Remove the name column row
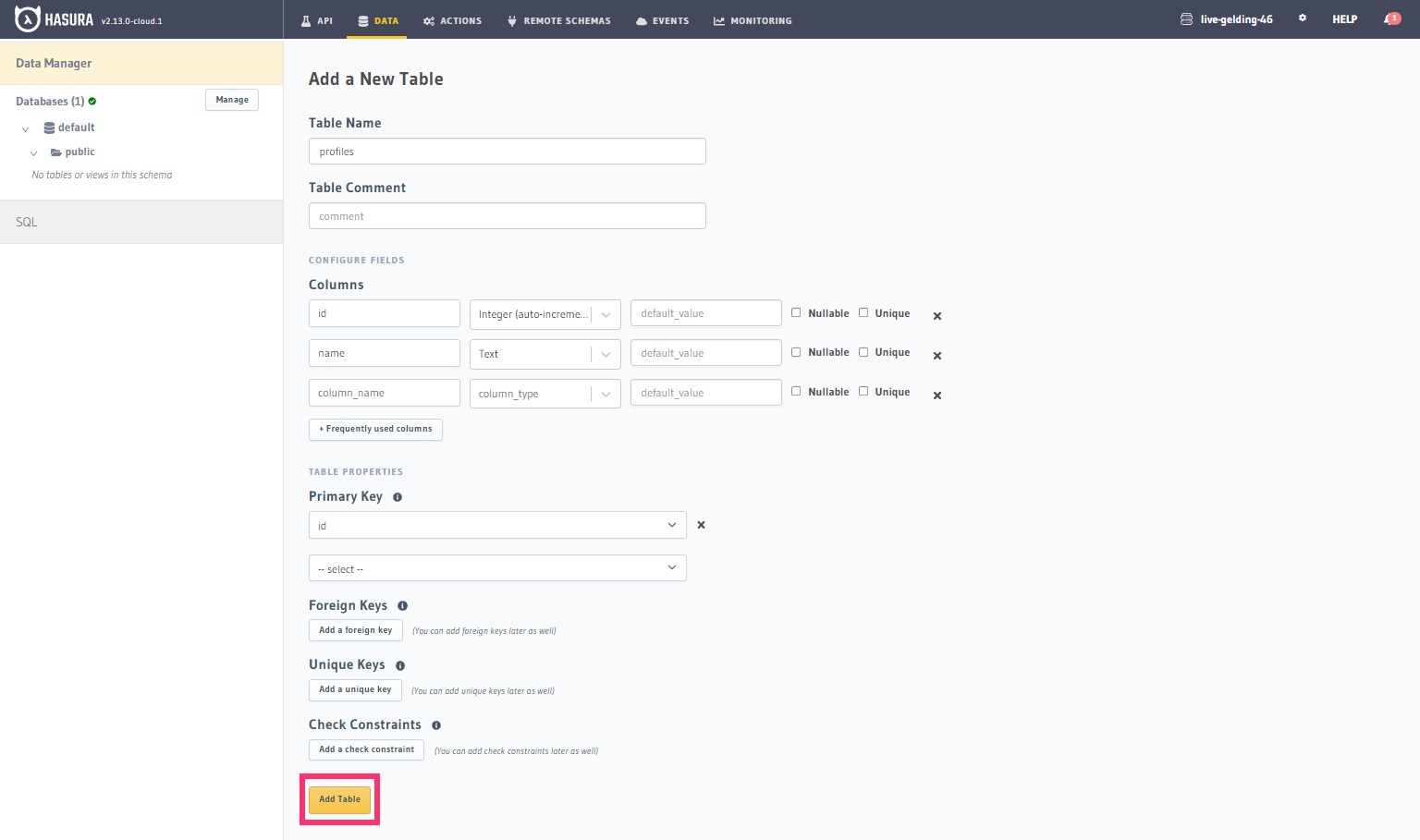The height and width of the screenshot is (840, 1420). 937,356
